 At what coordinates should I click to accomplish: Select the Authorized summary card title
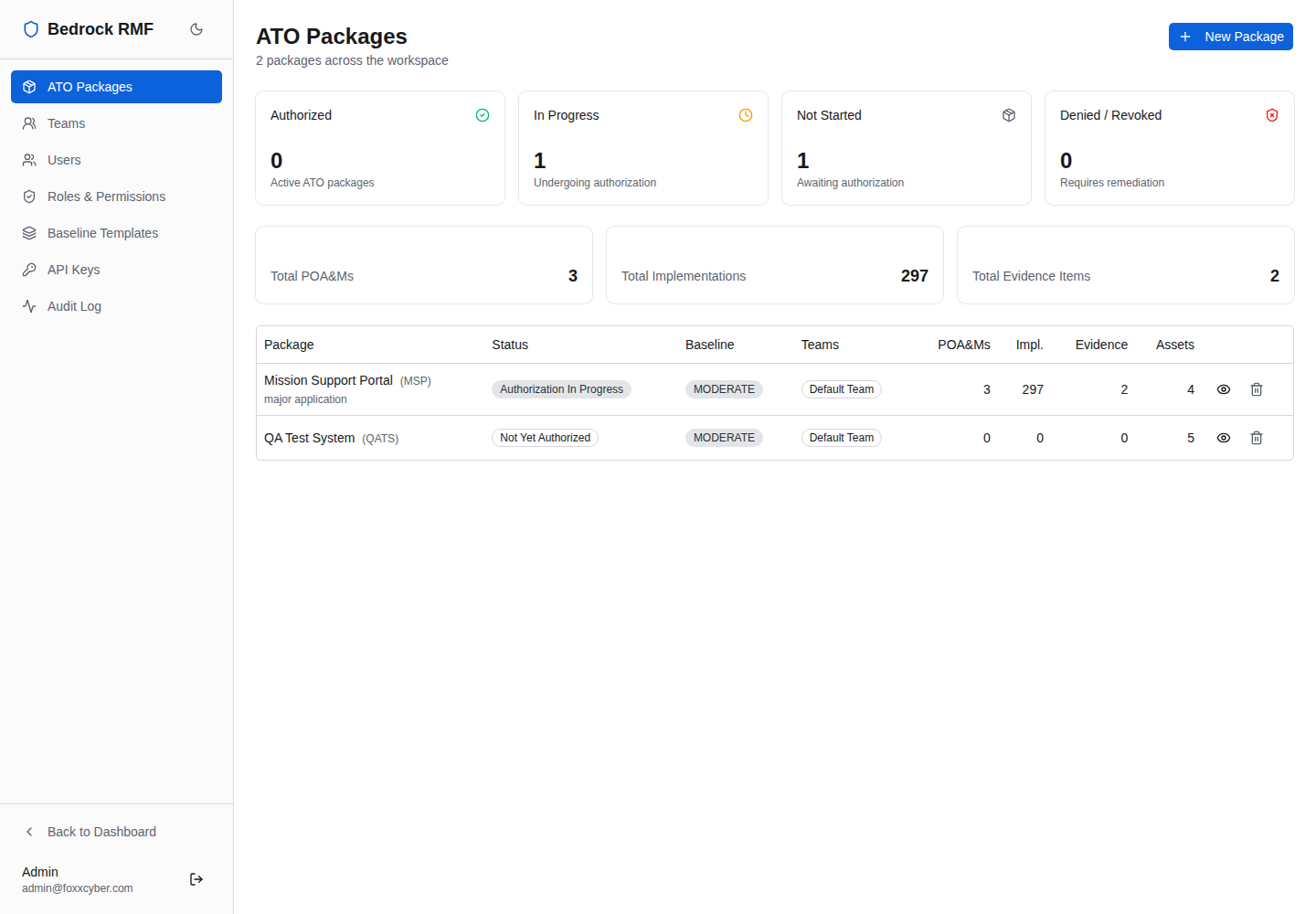[301, 115]
